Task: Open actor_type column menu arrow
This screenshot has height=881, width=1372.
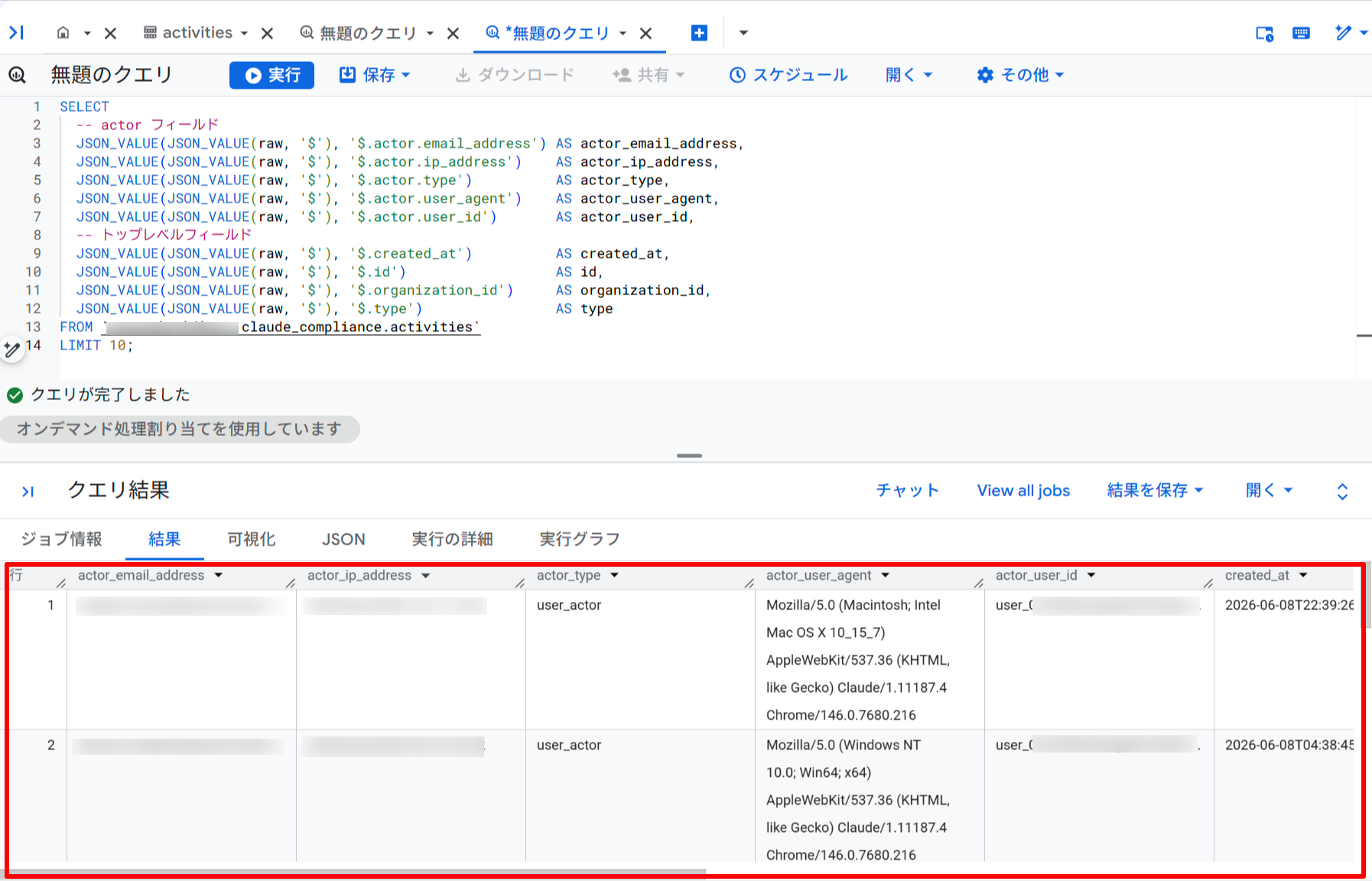Action: (615, 575)
